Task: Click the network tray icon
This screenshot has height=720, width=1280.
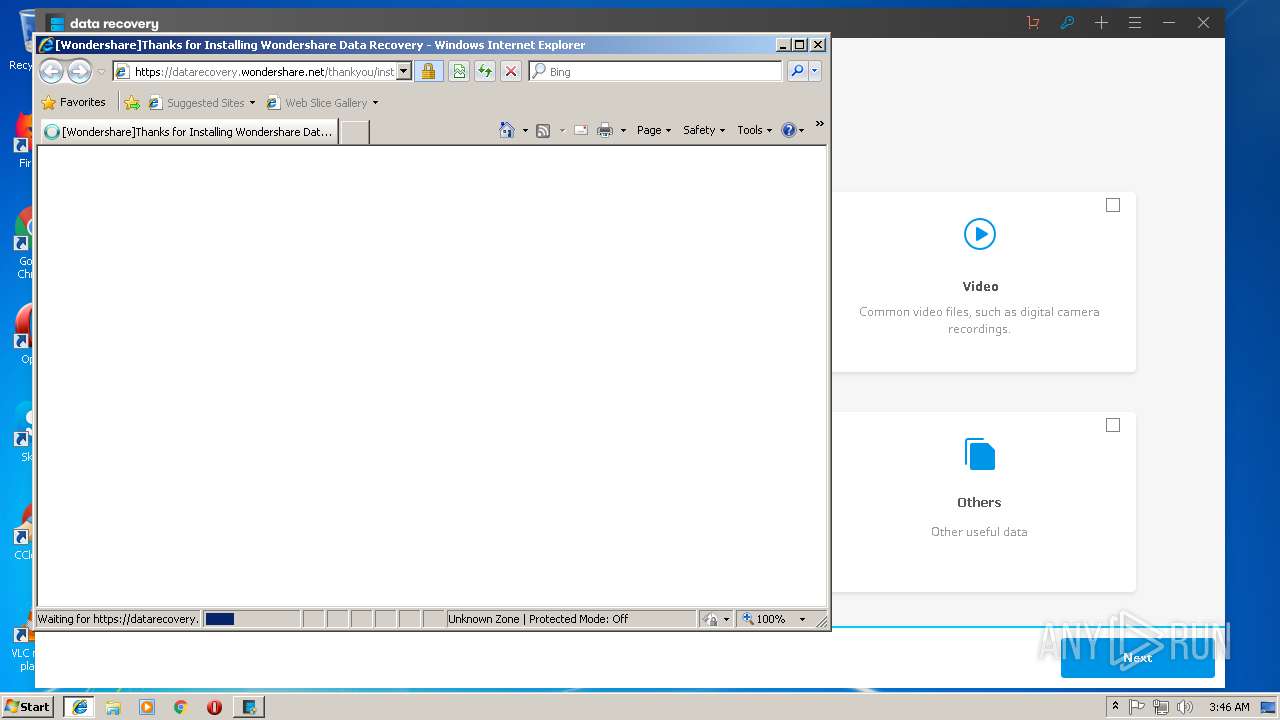Action: [1161, 707]
